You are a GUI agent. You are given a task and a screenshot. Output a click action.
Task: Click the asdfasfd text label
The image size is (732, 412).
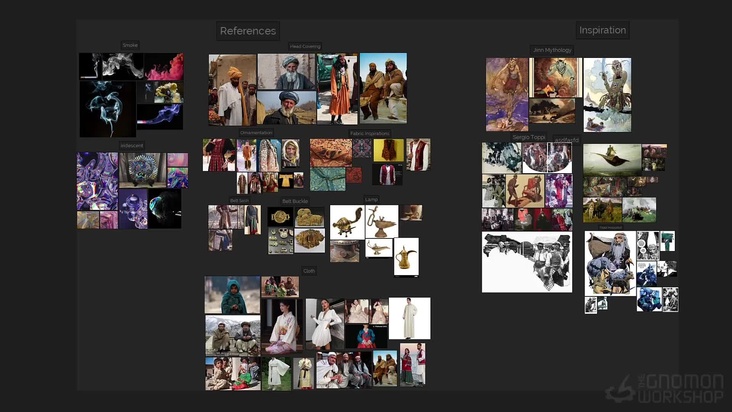click(566, 140)
